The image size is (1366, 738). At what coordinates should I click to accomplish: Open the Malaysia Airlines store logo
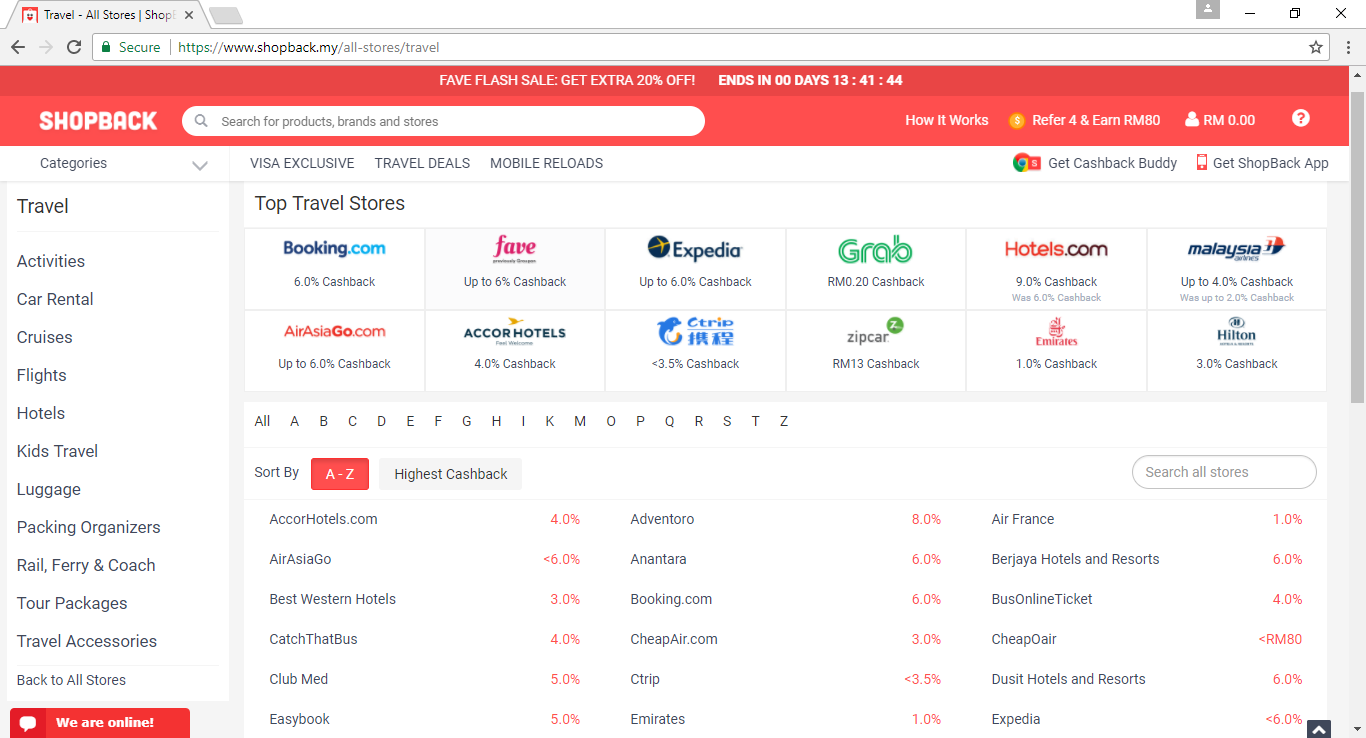click(1236, 249)
